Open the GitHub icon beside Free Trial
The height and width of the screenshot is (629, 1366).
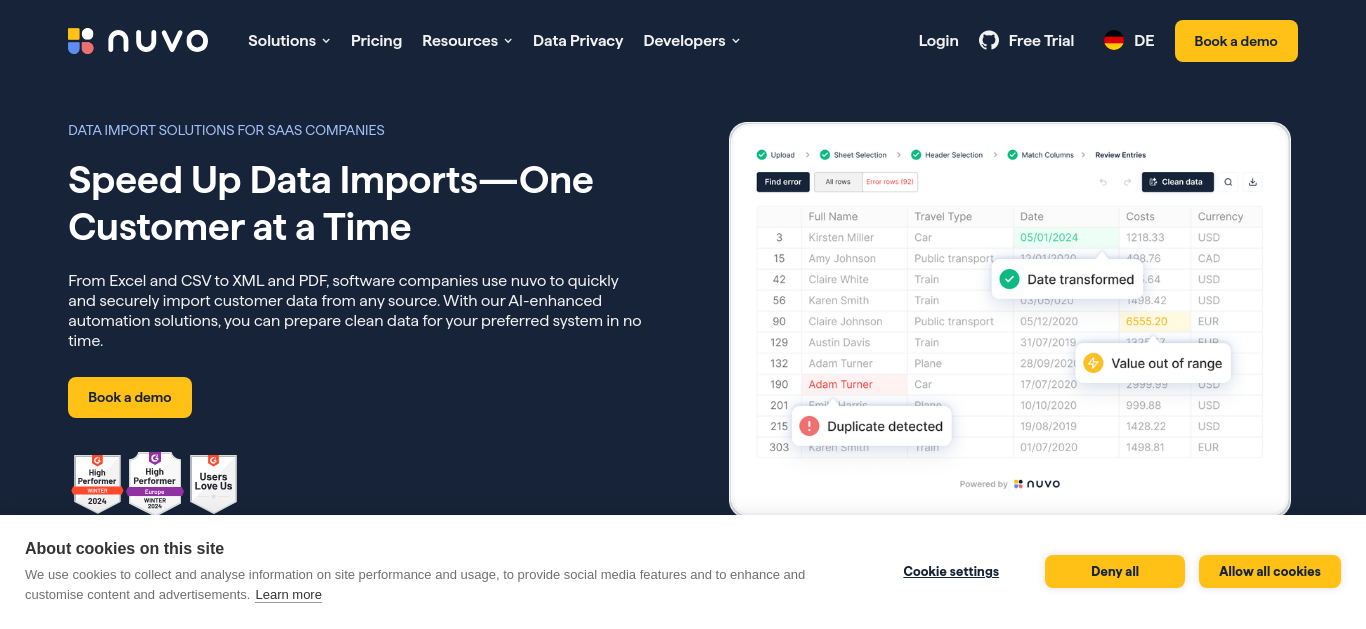(x=989, y=41)
